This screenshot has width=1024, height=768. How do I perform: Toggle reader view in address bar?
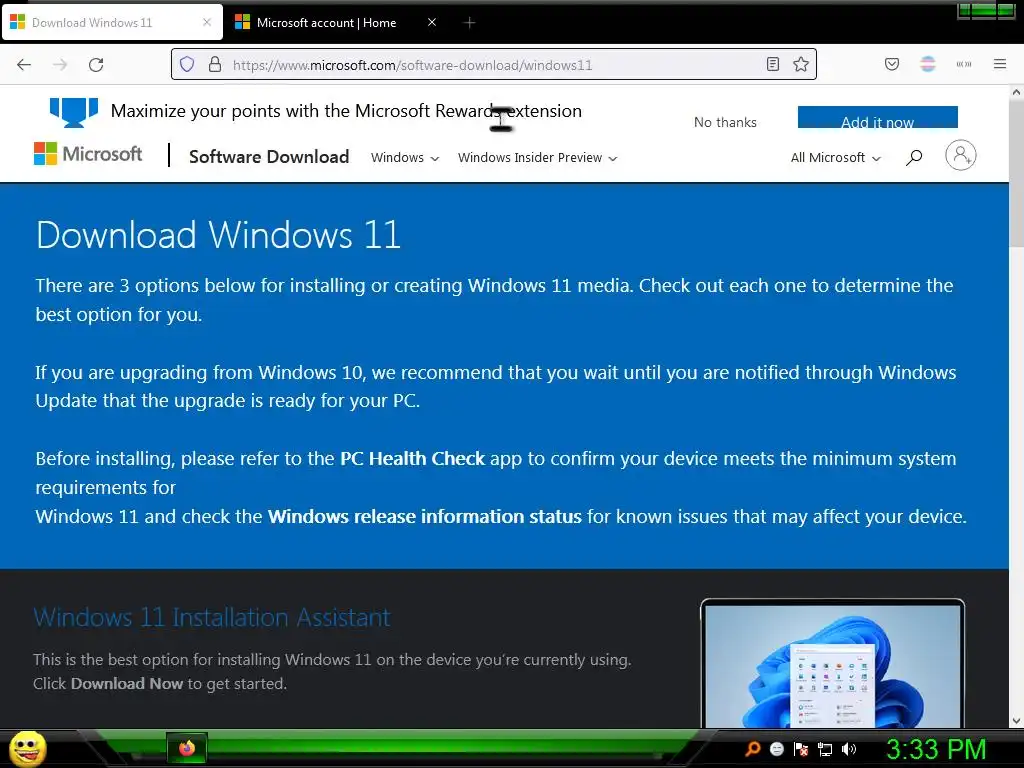[x=773, y=65]
